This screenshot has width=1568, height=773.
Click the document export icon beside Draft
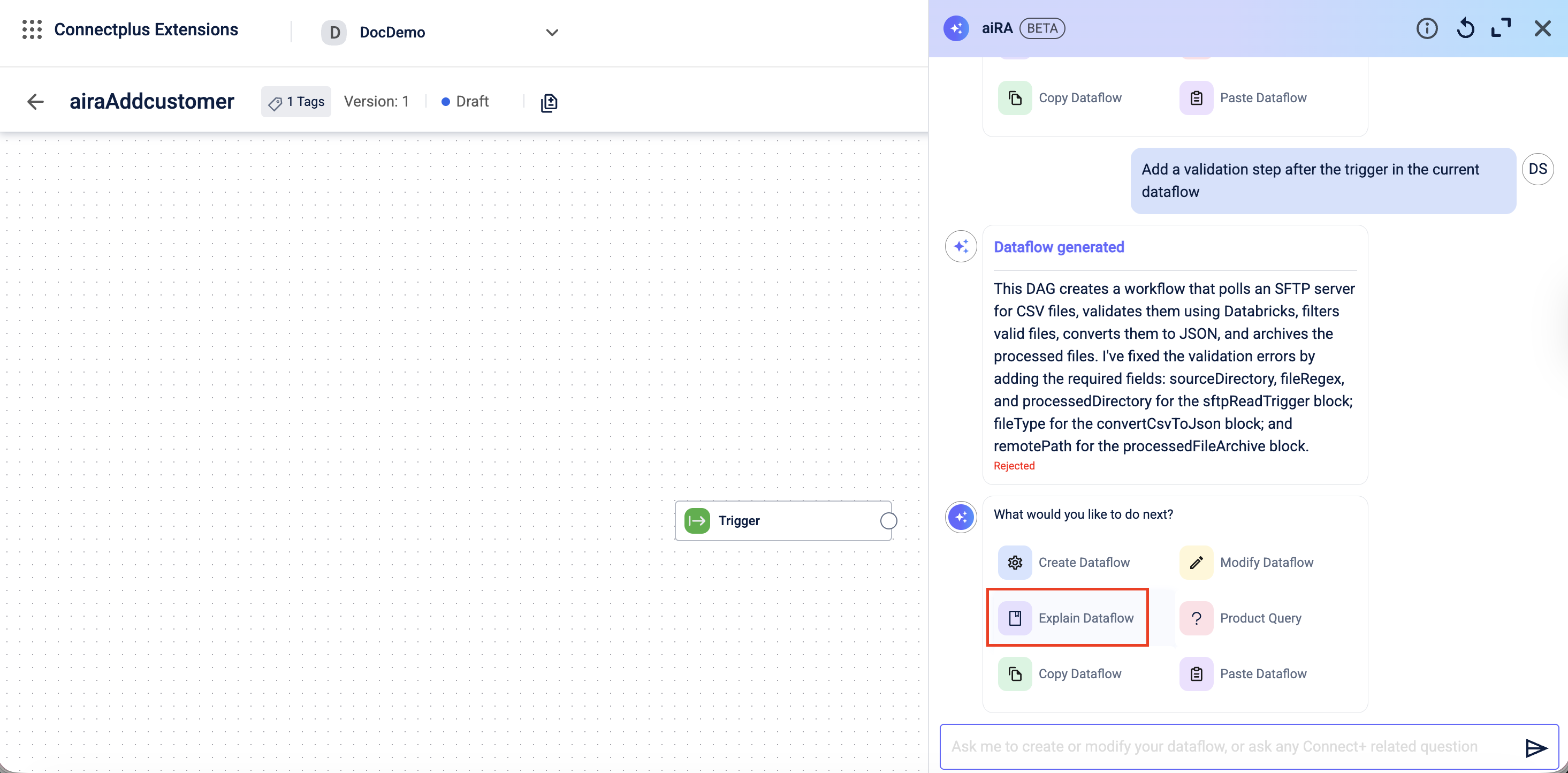[x=549, y=102]
